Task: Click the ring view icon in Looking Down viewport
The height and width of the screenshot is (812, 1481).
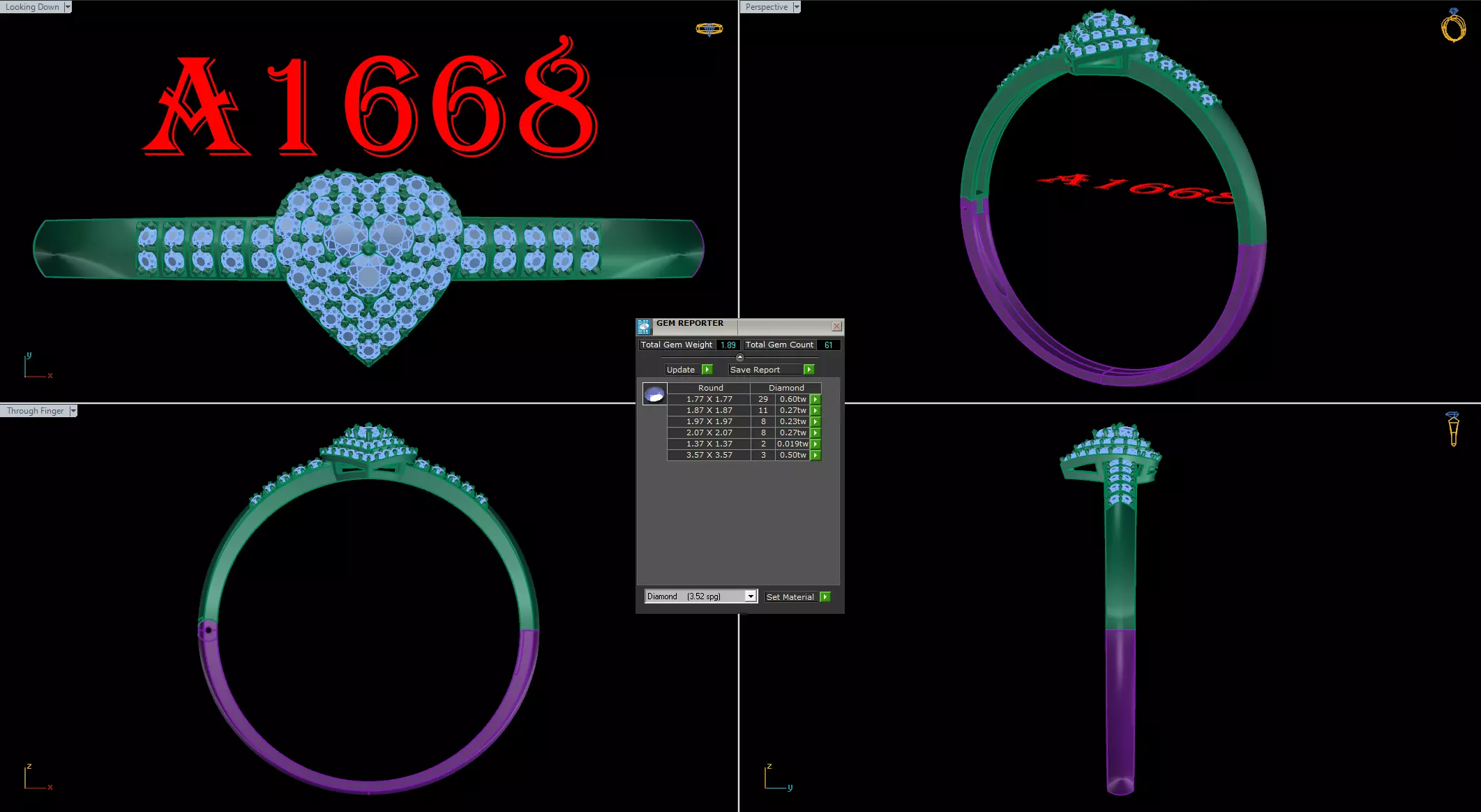Action: pyautogui.click(x=709, y=29)
